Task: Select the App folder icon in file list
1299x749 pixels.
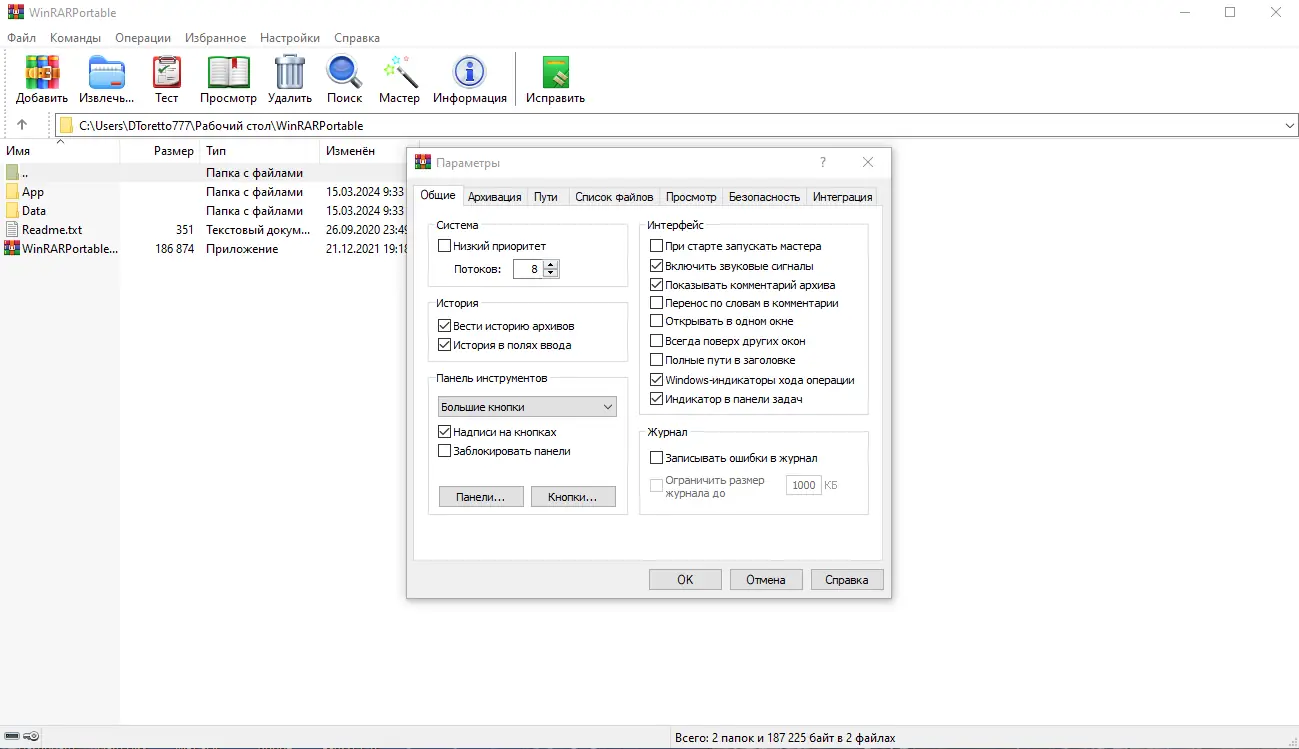Action: coord(12,192)
